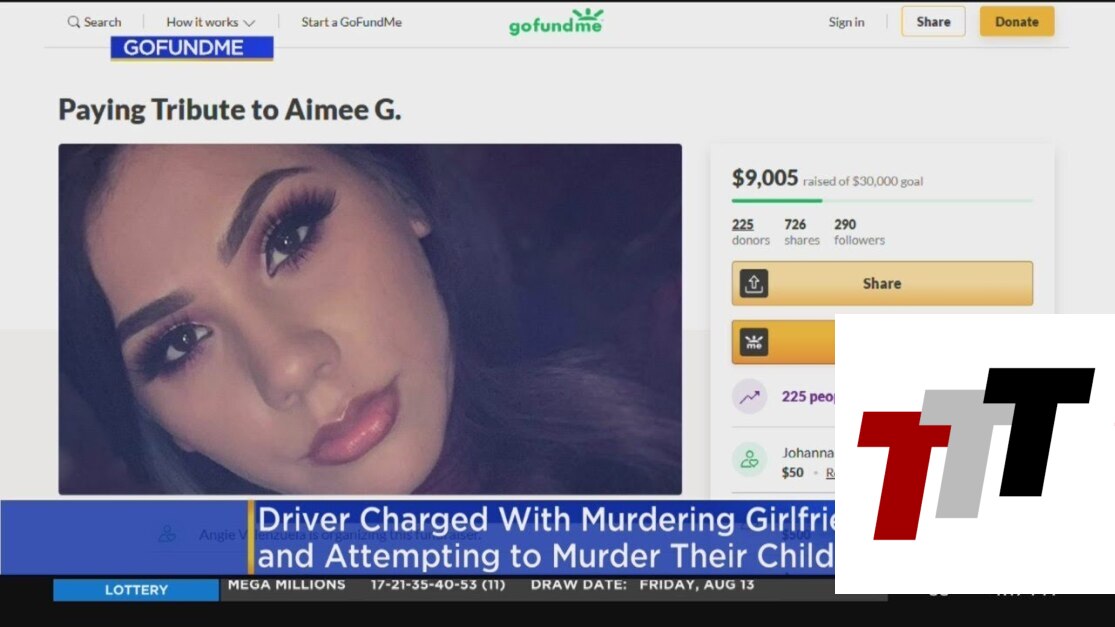1115x627 pixels.
Task: Open the How it works menu
Action: click(x=210, y=22)
